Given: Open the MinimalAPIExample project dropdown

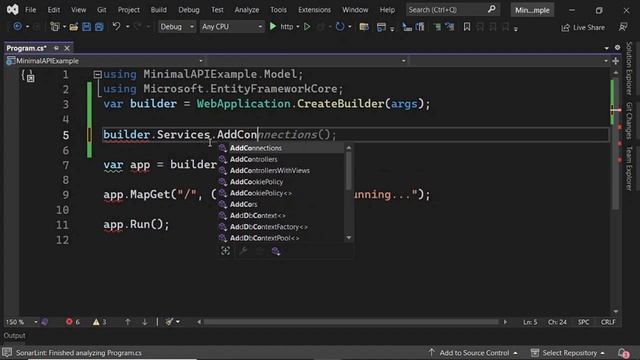Looking at the screenshot, I should click(105, 61).
